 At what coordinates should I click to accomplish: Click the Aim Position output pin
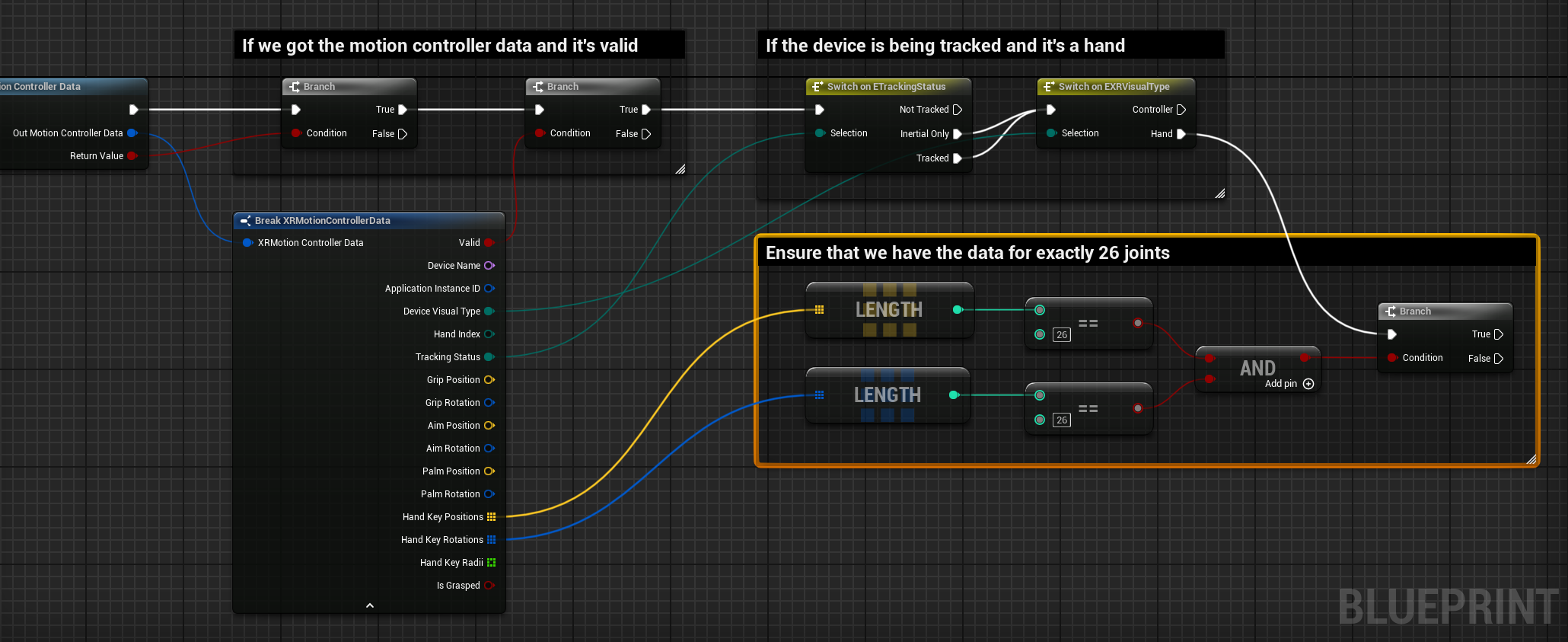tap(489, 426)
